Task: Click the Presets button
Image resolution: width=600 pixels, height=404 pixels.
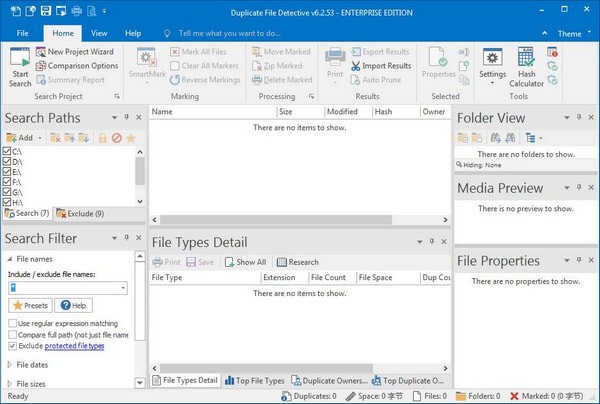Action: click(29, 305)
